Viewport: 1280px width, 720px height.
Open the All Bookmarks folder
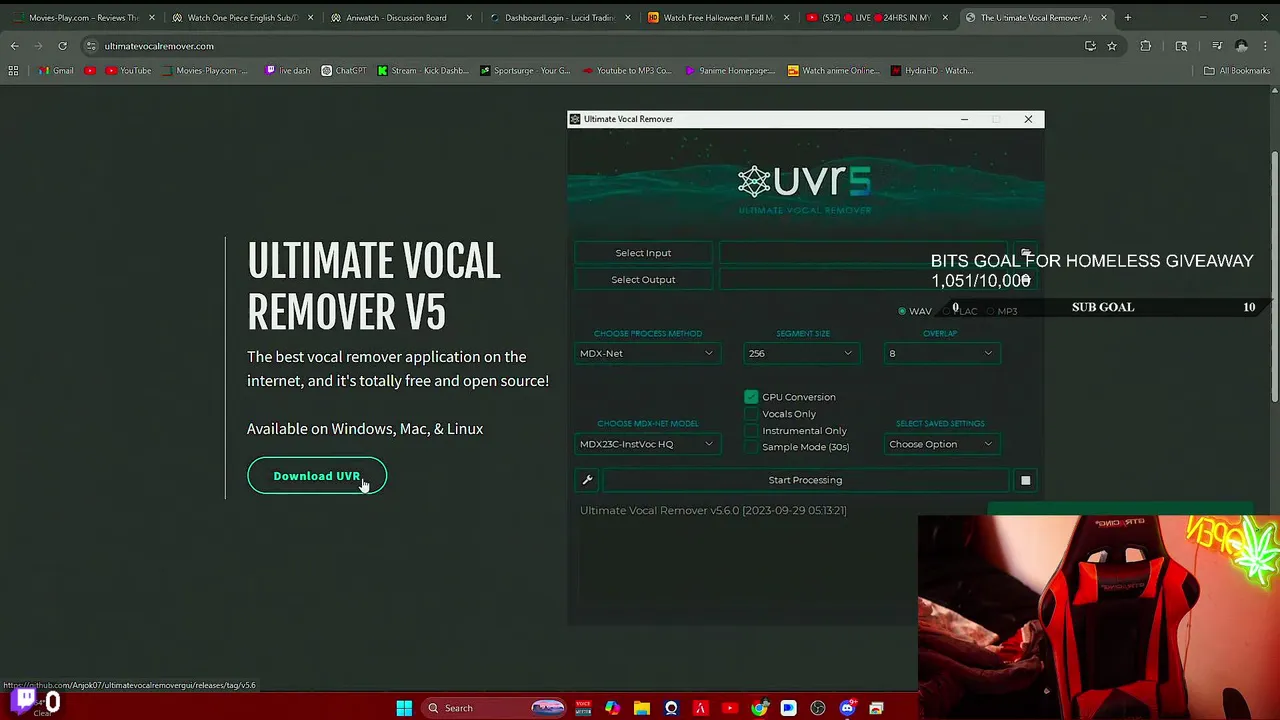point(1237,71)
